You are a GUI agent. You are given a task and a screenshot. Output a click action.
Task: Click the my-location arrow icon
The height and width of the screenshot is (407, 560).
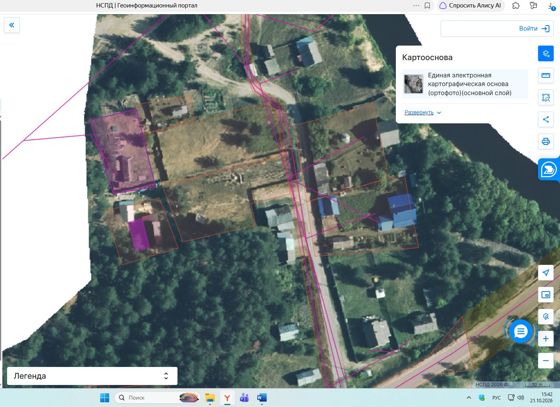pyautogui.click(x=545, y=273)
